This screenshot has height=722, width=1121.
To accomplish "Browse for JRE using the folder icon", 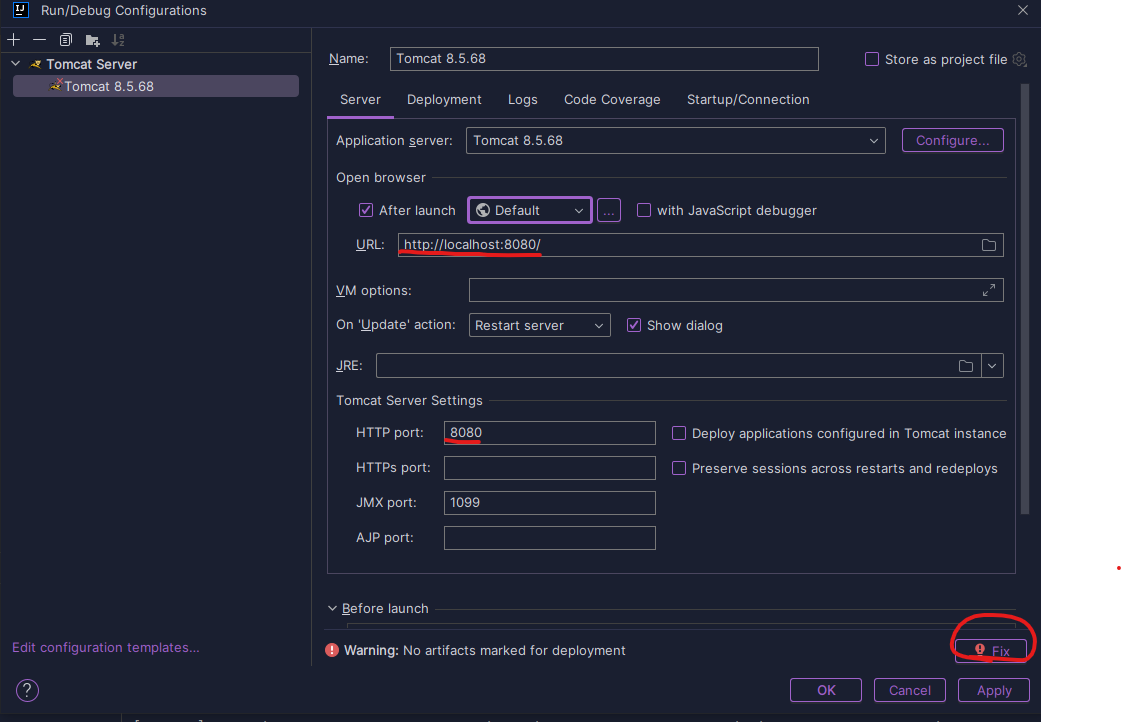I will click(x=966, y=366).
